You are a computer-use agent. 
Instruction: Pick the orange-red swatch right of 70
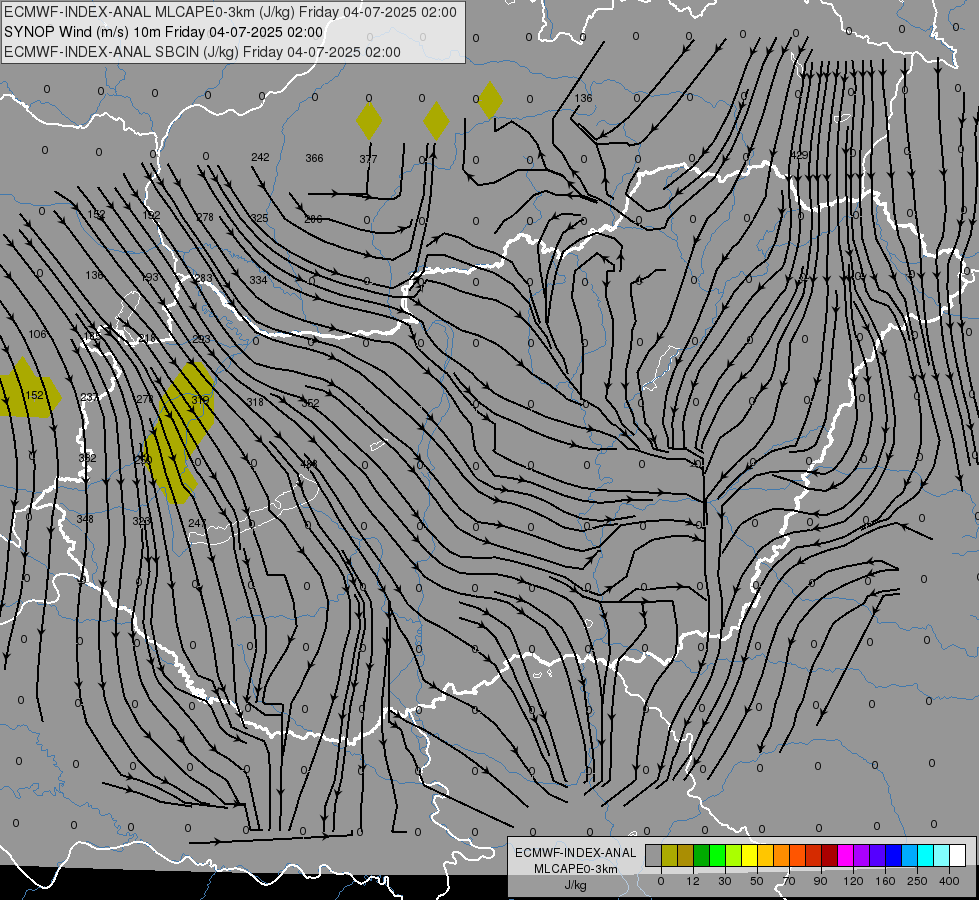pyautogui.click(x=798, y=856)
